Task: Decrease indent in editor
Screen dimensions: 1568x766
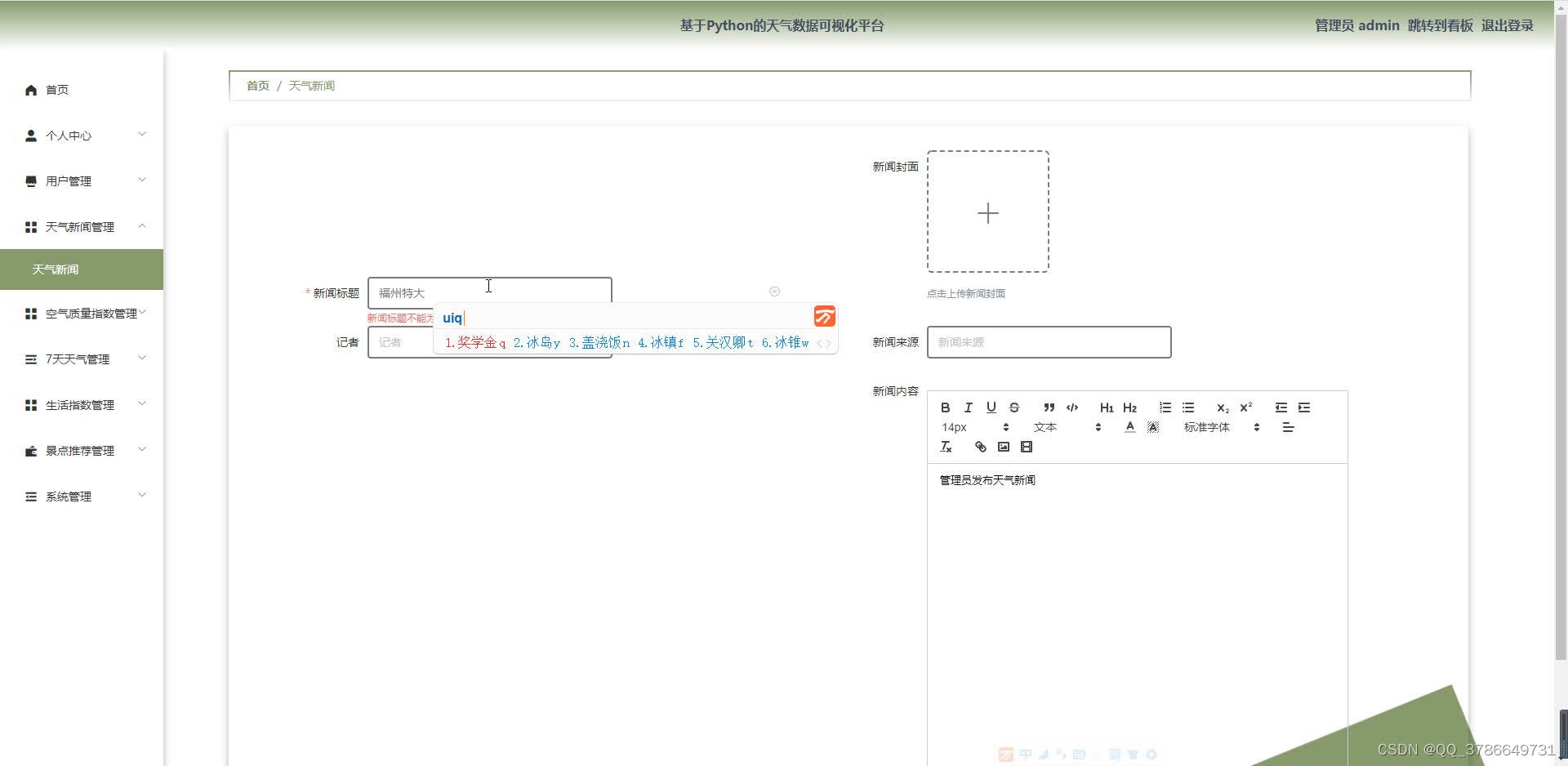Action: [1281, 407]
